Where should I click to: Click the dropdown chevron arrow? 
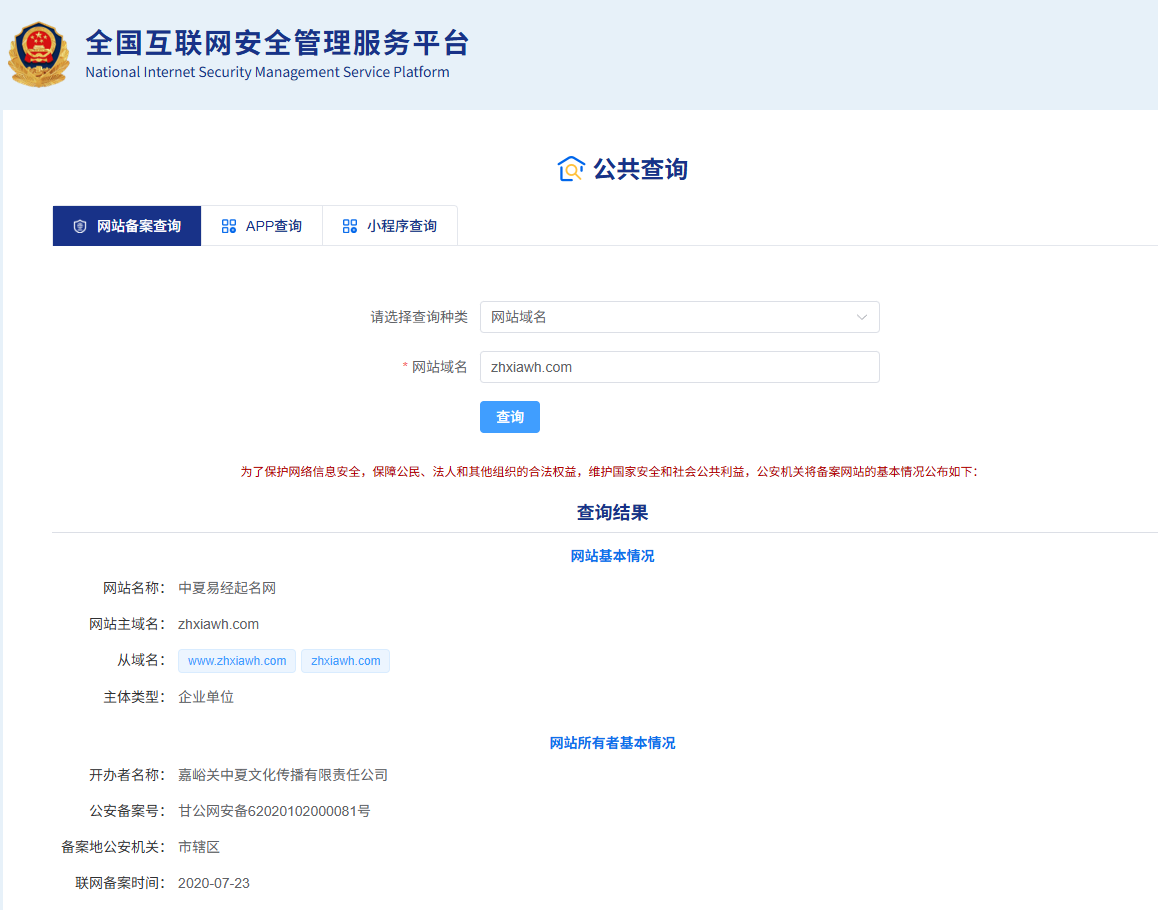tap(861, 317)
